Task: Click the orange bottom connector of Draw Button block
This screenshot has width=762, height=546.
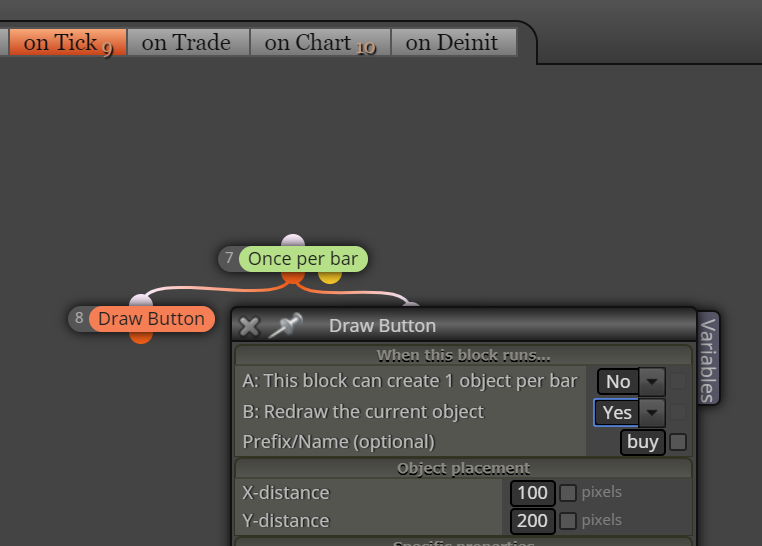Action: point(141,338)
